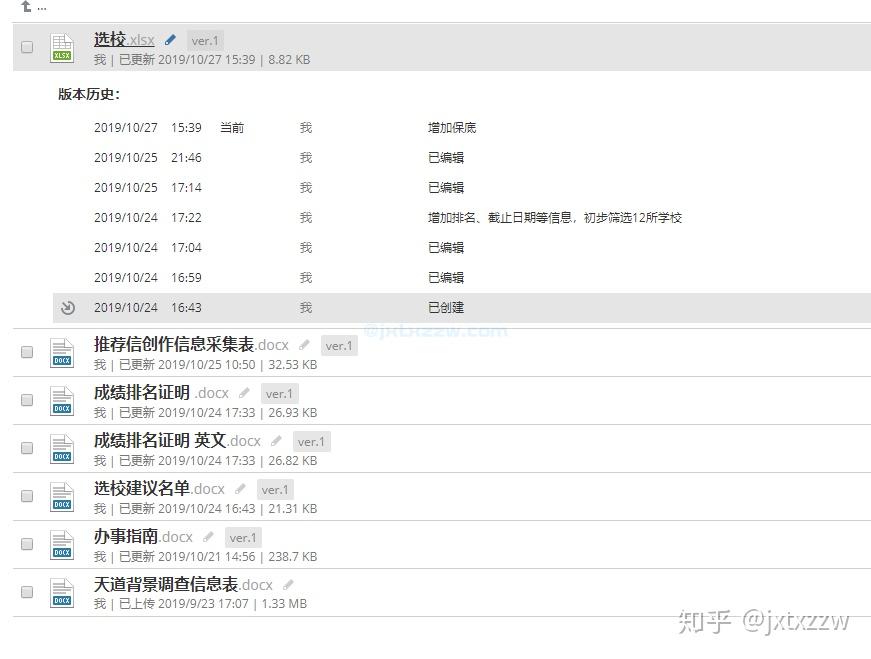Screen dimensions: 871x659
Task: Click the 办事指南.docx file icon
Action: click(62, 545)
